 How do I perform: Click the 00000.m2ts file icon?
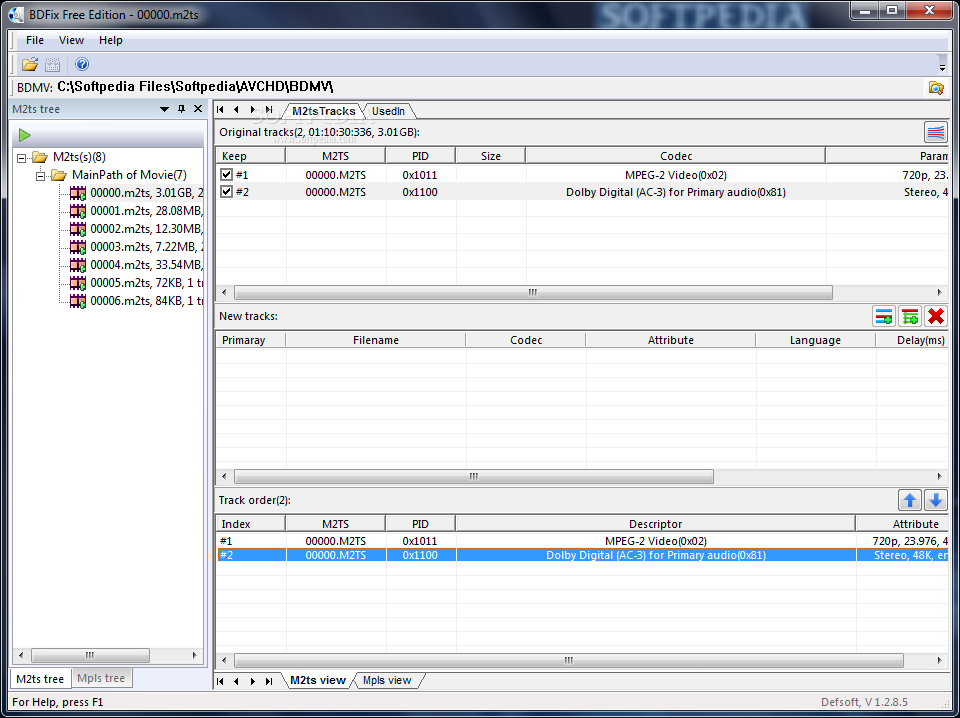point(78,193)
